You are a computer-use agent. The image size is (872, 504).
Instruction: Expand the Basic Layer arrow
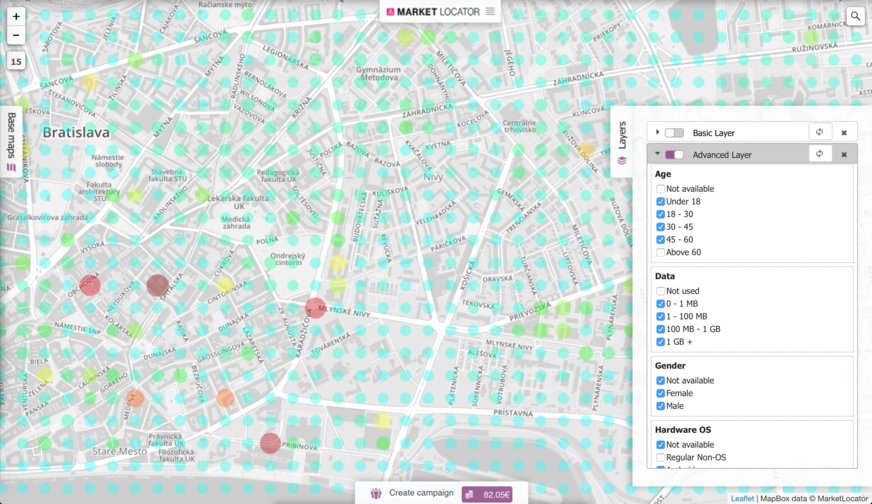(657, 132)
